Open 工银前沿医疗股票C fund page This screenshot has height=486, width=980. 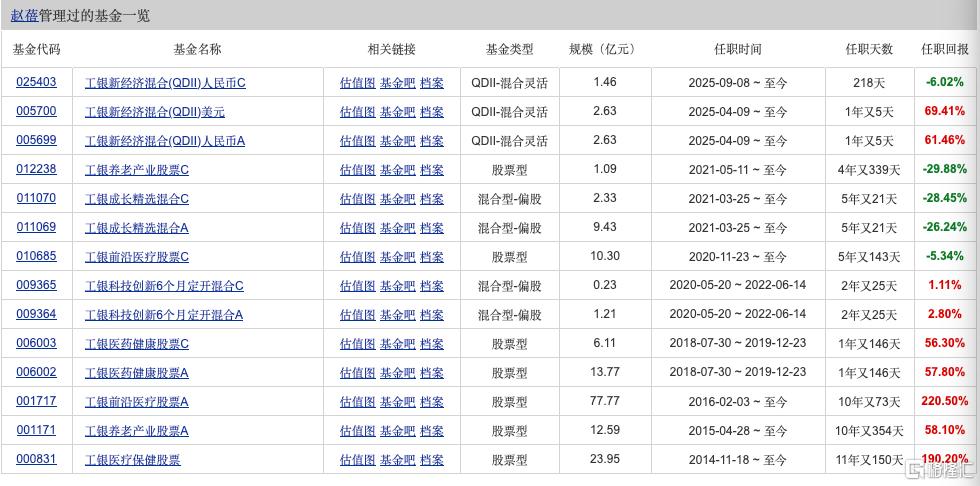137,257
